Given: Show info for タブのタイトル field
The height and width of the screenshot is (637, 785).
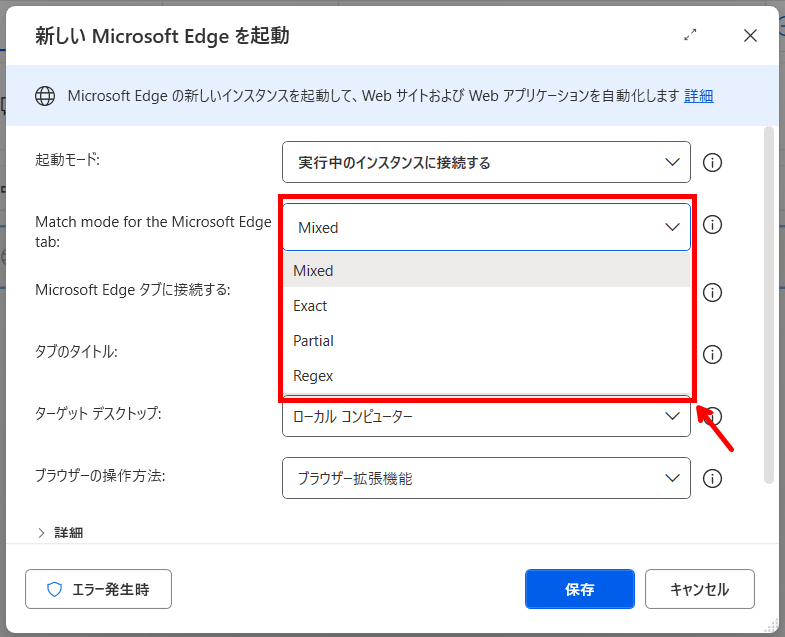Looking at the screenshot, I should click(x=713, y=354).
